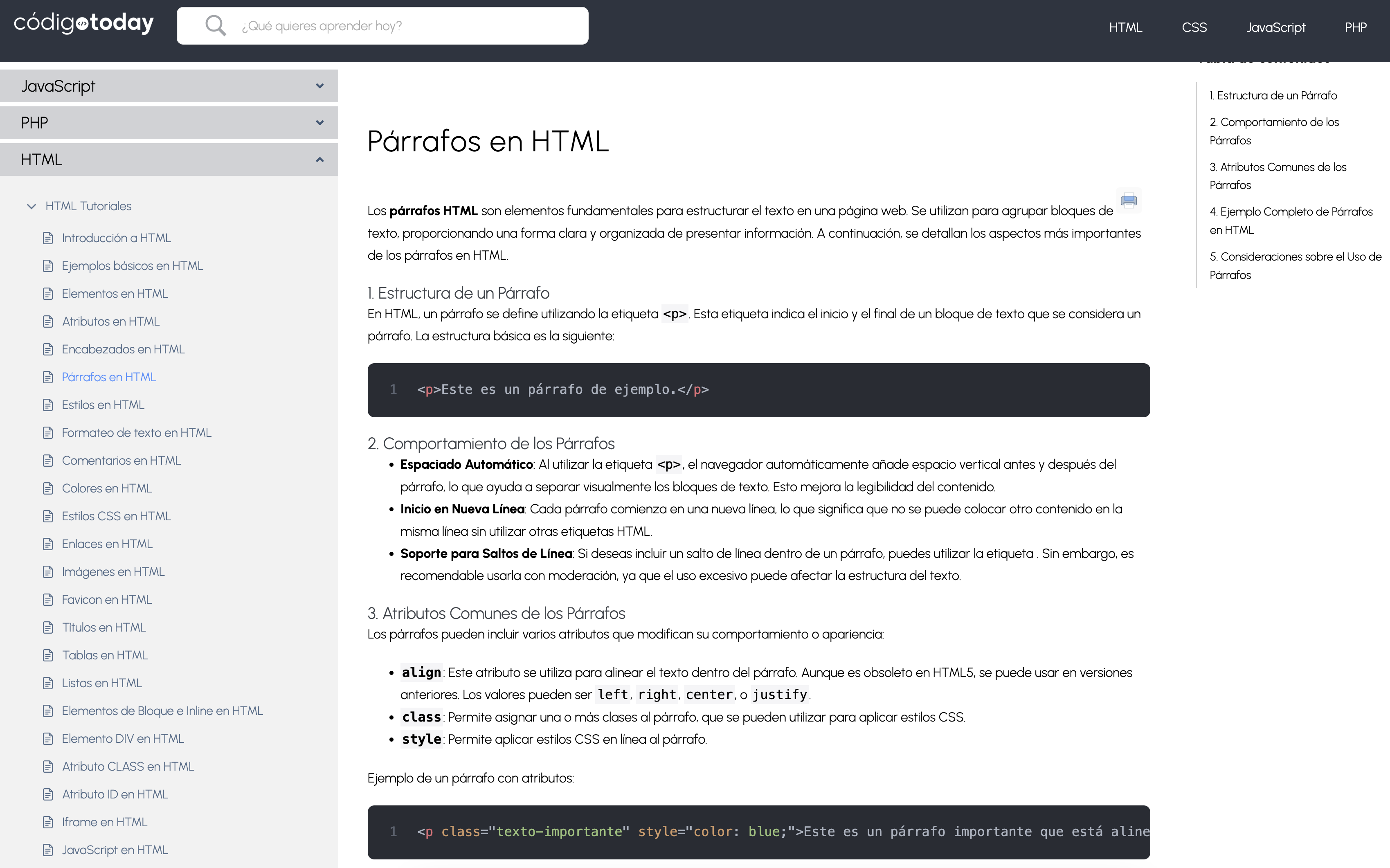Open Encabezados en HTML tutorial
Viewport: 1390px width, 868px height.
point(124,350)
